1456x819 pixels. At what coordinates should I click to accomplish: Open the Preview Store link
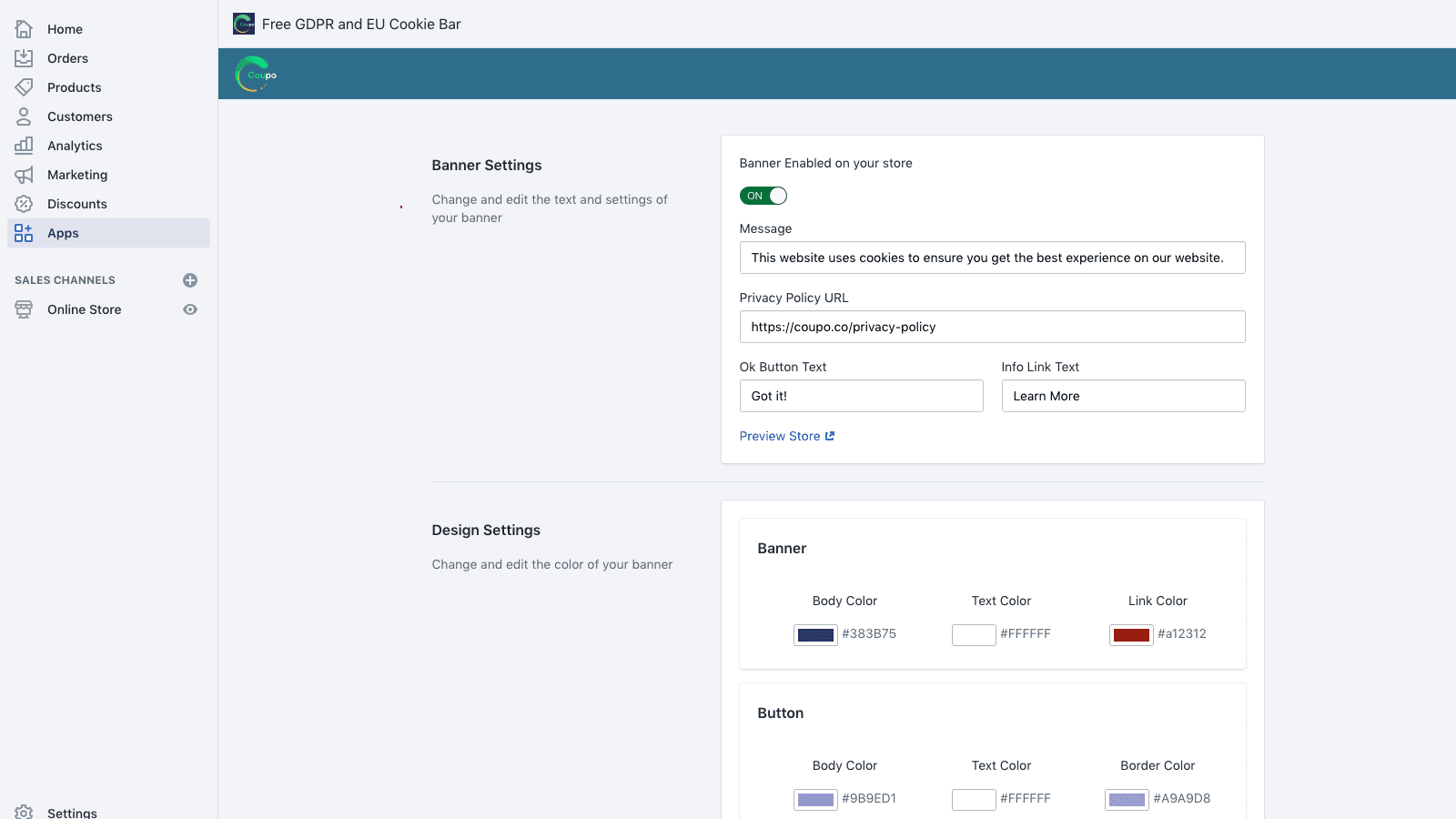[781, 436]
